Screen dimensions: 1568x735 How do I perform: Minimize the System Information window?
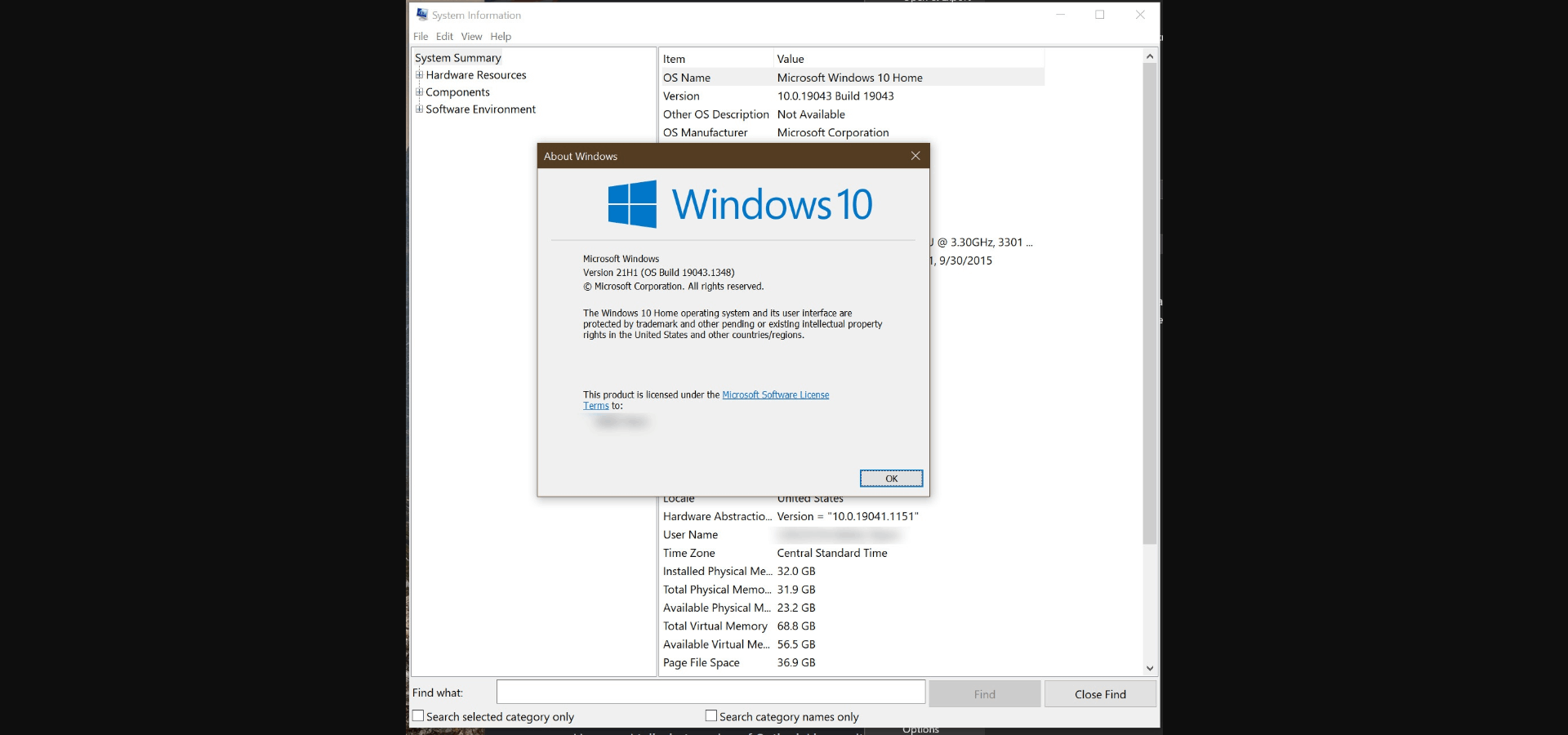pyautogui.click(x=1060, y=15)
